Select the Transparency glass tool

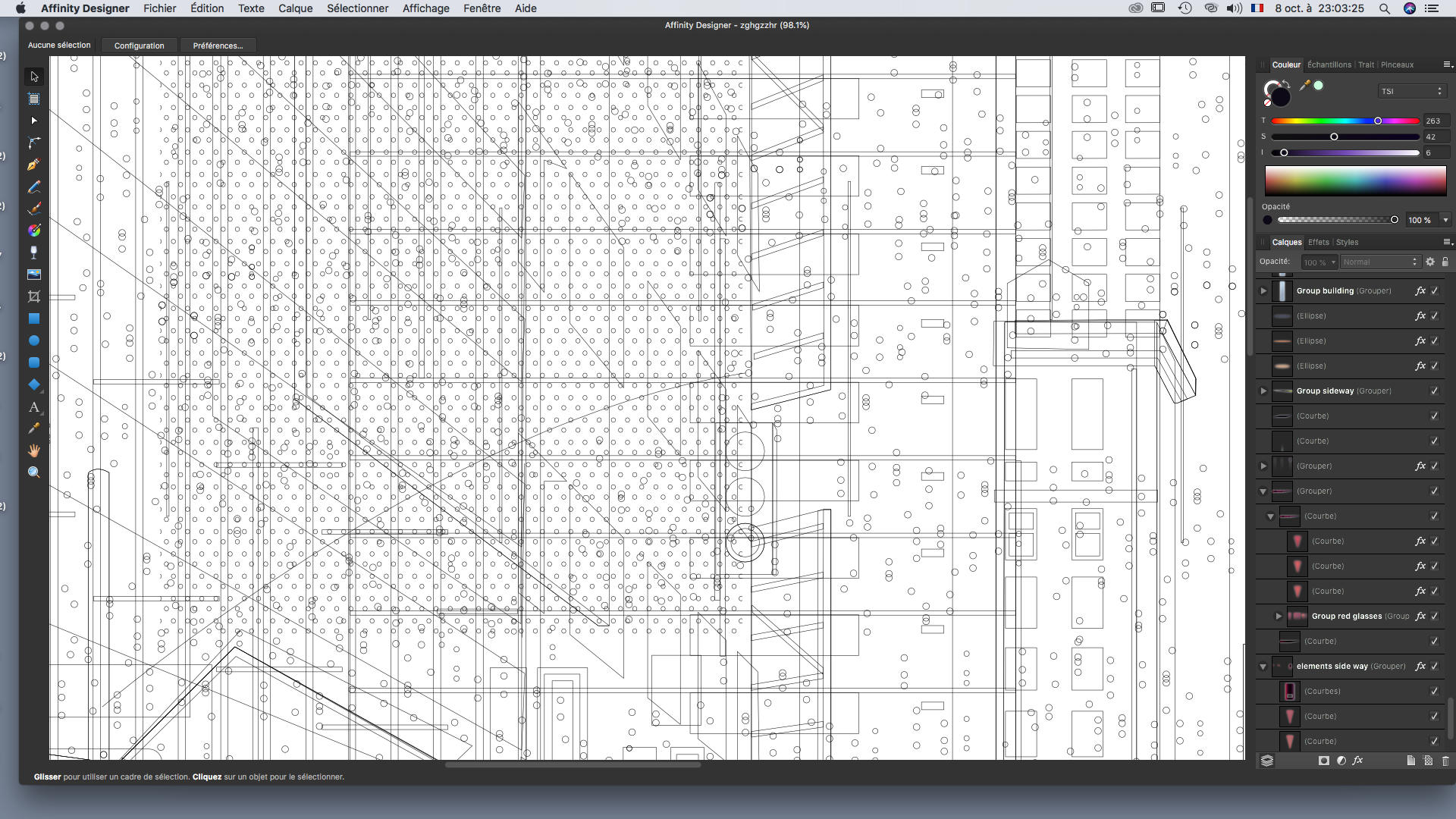pyautogui.click(x=34, y=253)
